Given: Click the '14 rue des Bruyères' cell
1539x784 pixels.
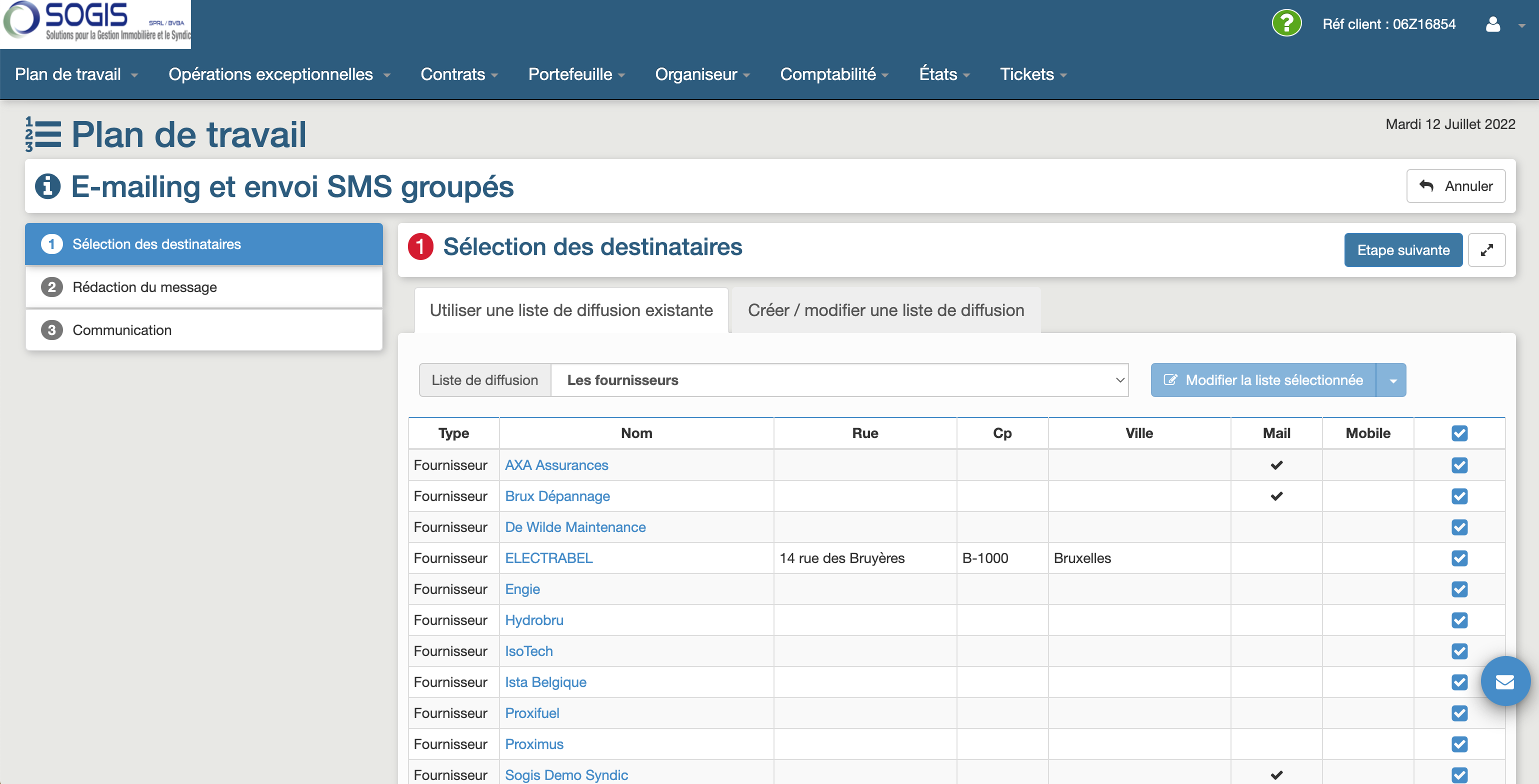Looking at the screenshot, I should pyautogui.click(x=864, y=558).
